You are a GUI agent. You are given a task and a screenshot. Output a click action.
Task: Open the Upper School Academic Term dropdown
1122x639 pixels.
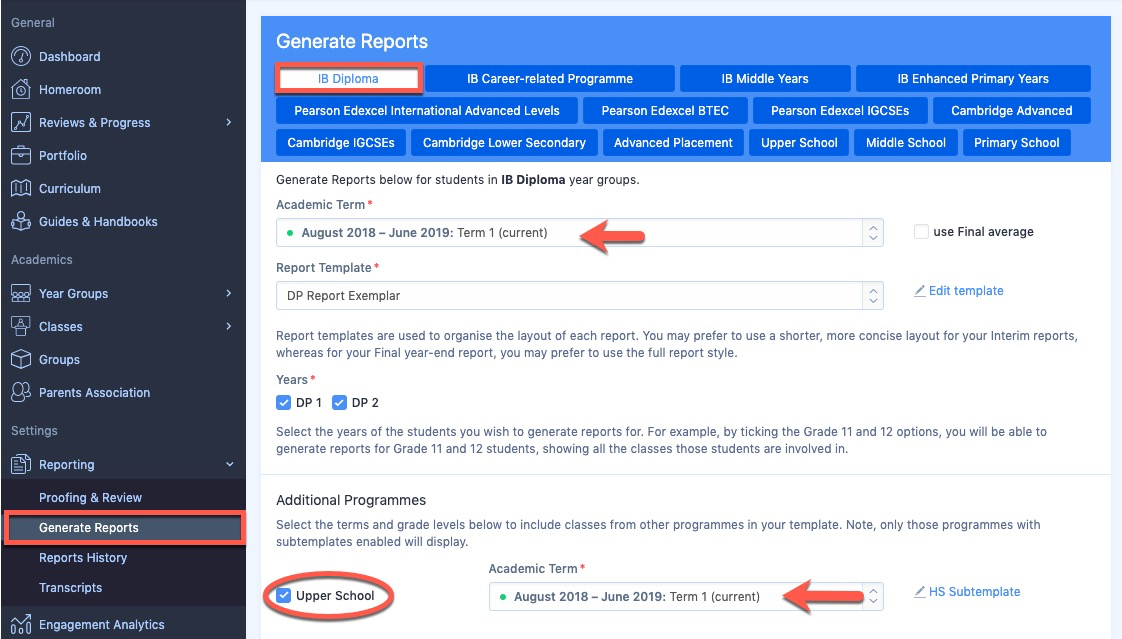pos(686,597)
